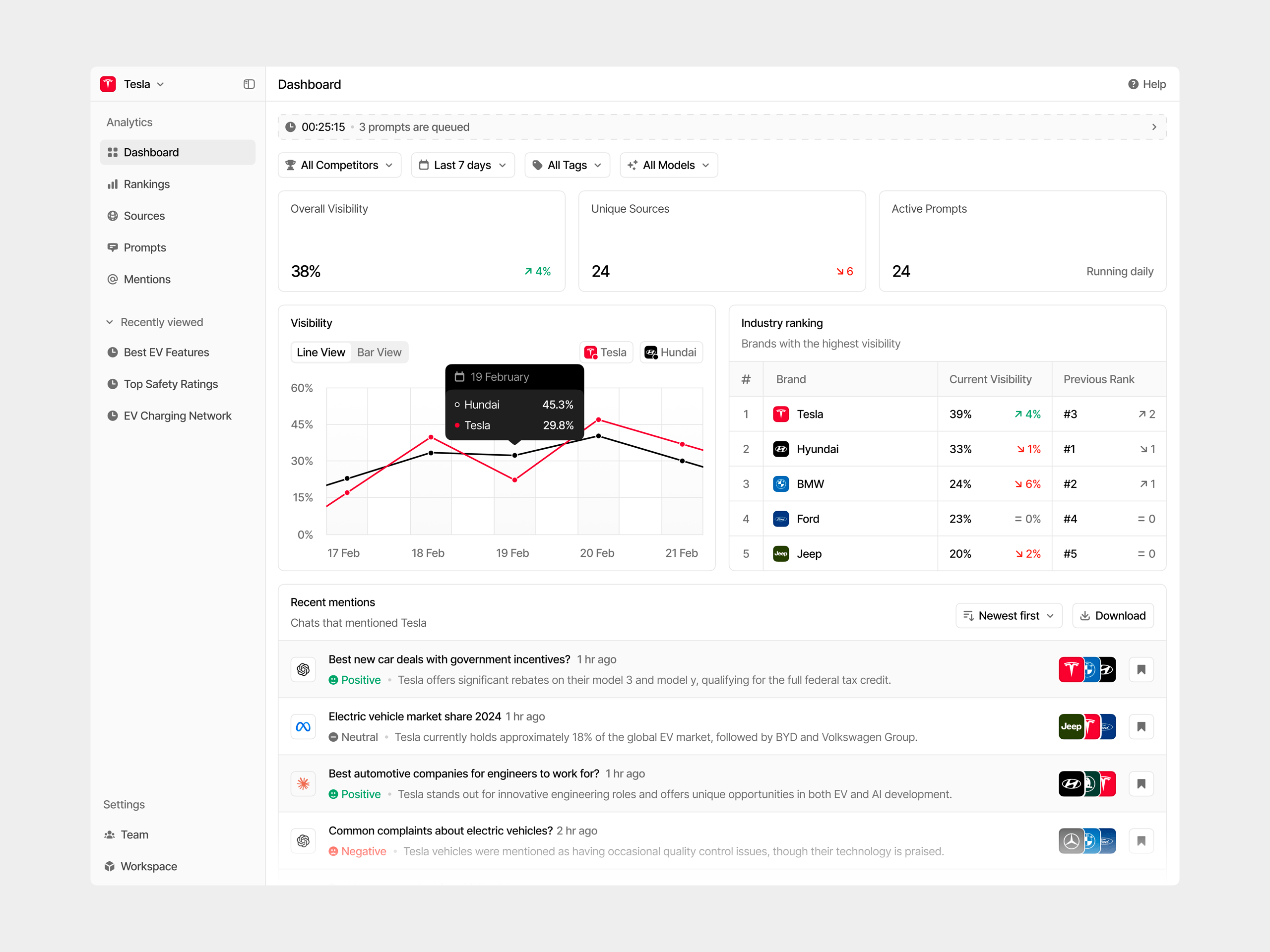Click the Hyundai logo in the ranking table
Viewport: 1270px width, 952px height.
tap(781, 449)
